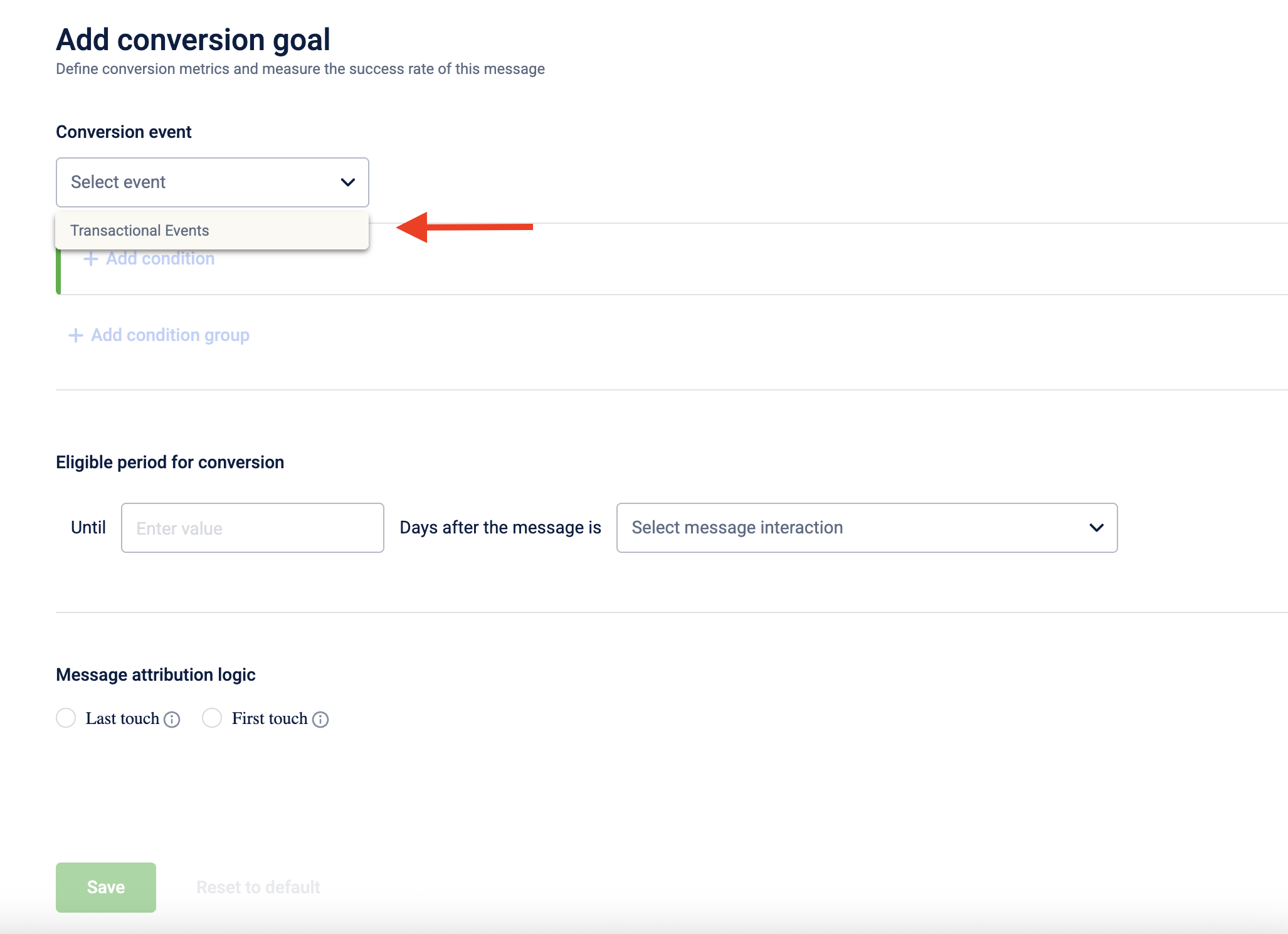
Task: Click info icon next to Last touch
Action: [x=172, y=720]
